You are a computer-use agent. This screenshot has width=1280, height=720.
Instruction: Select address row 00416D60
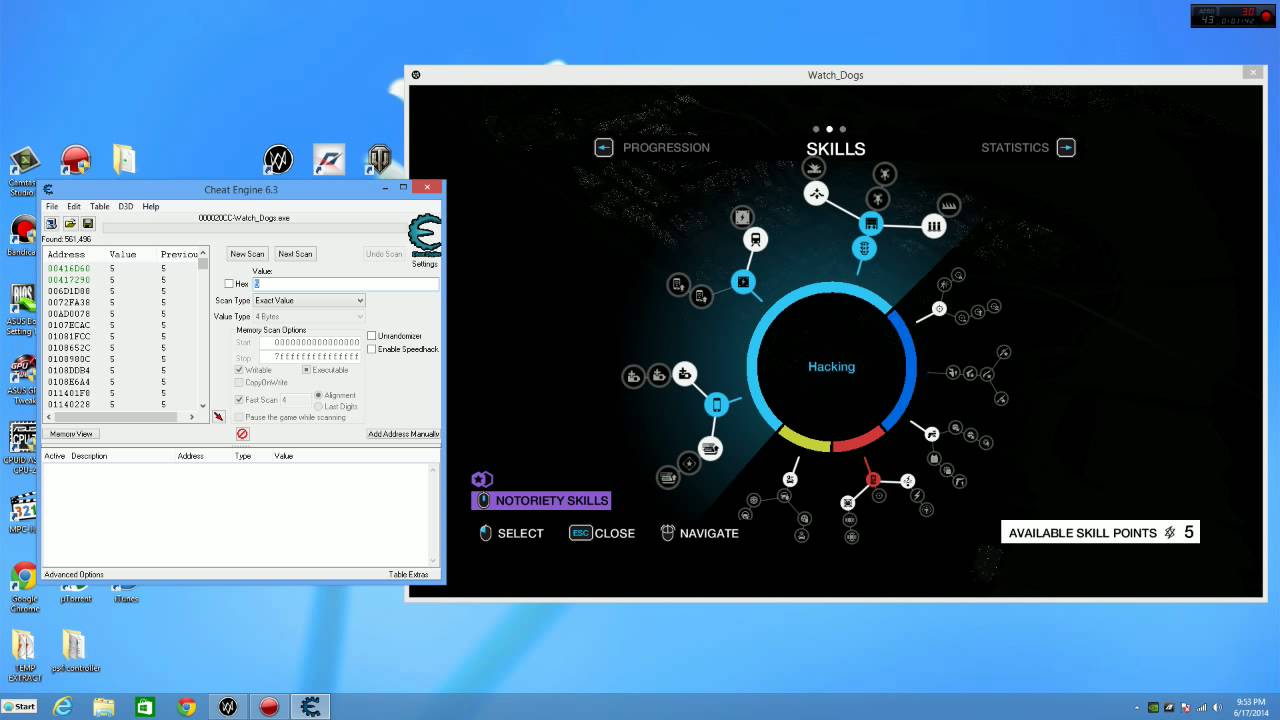(120, 269)
